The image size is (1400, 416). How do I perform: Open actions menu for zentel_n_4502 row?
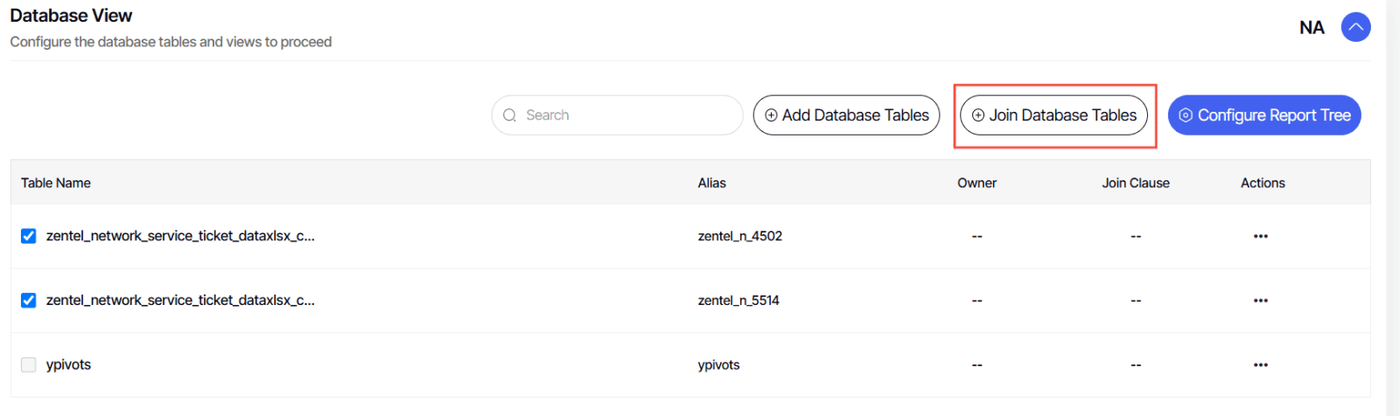(1260, 236)
